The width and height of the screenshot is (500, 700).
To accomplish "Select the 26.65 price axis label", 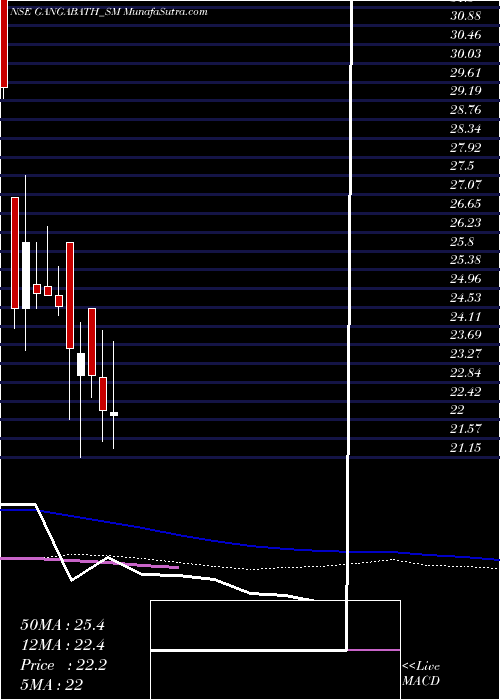I will [x=466, y=204].
